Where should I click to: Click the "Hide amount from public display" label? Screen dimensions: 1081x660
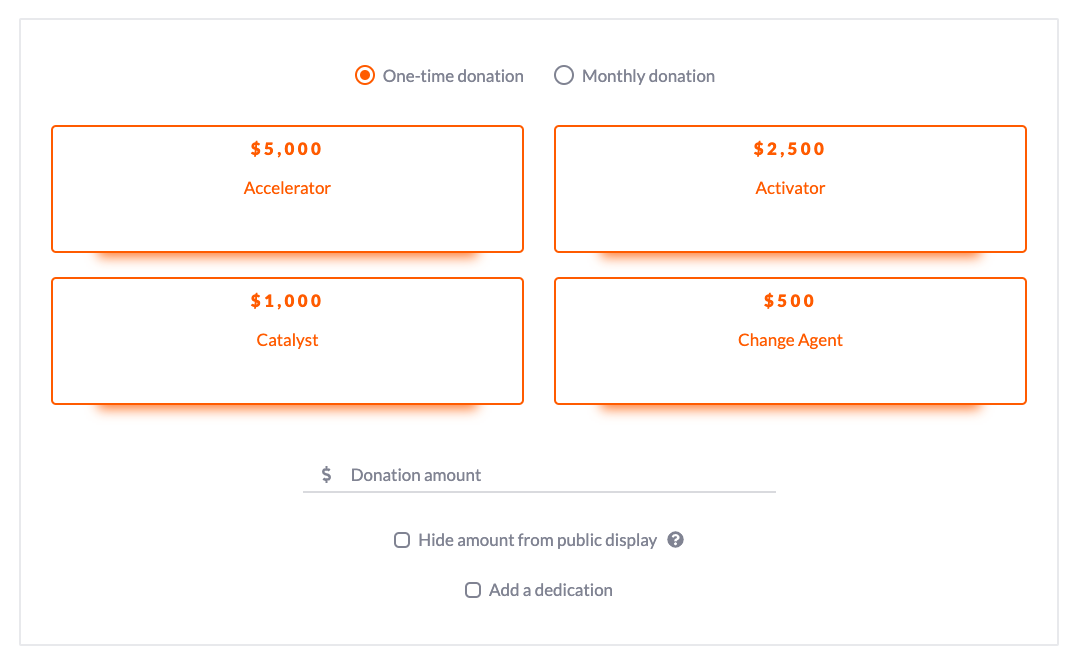pyautogui.click(x=538, y=540)
